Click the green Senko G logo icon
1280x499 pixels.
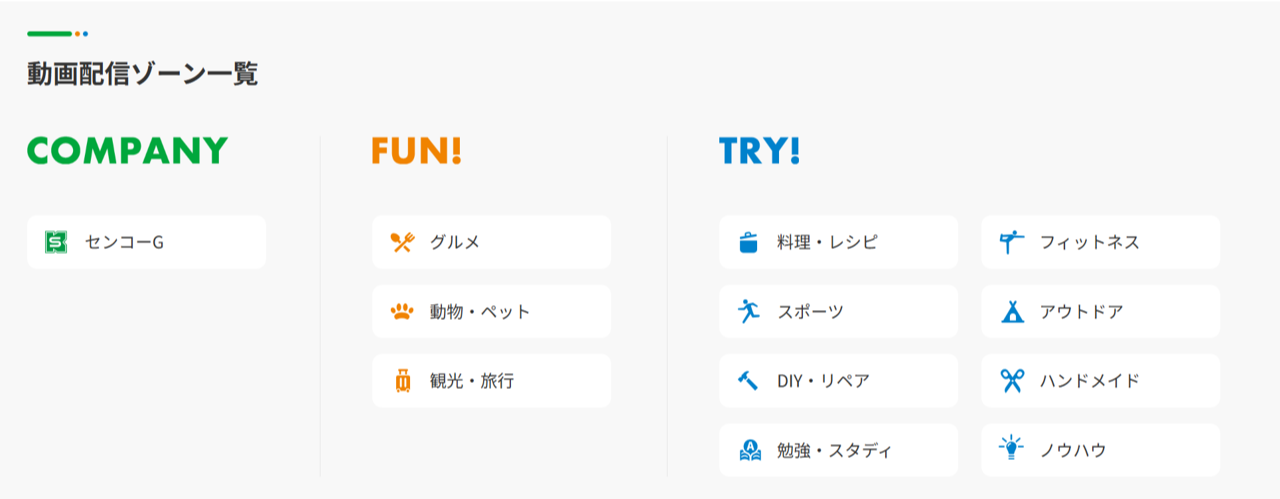[x=56, y=242]
